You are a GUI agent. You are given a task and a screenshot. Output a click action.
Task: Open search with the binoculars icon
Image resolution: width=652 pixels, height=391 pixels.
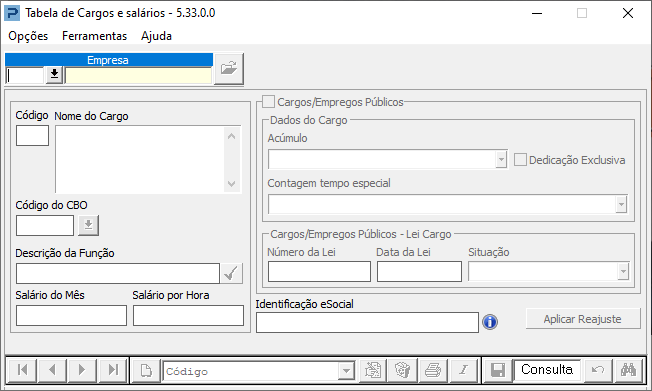click(x=628, y=370)
